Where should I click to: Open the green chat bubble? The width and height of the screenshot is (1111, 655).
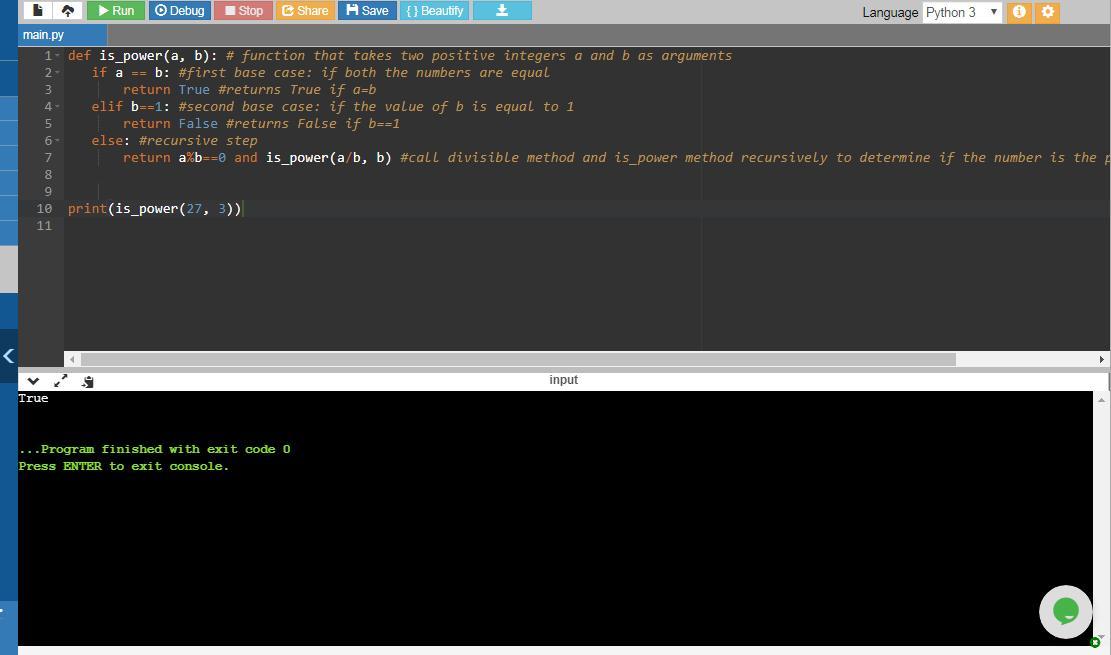[1065, 611]
